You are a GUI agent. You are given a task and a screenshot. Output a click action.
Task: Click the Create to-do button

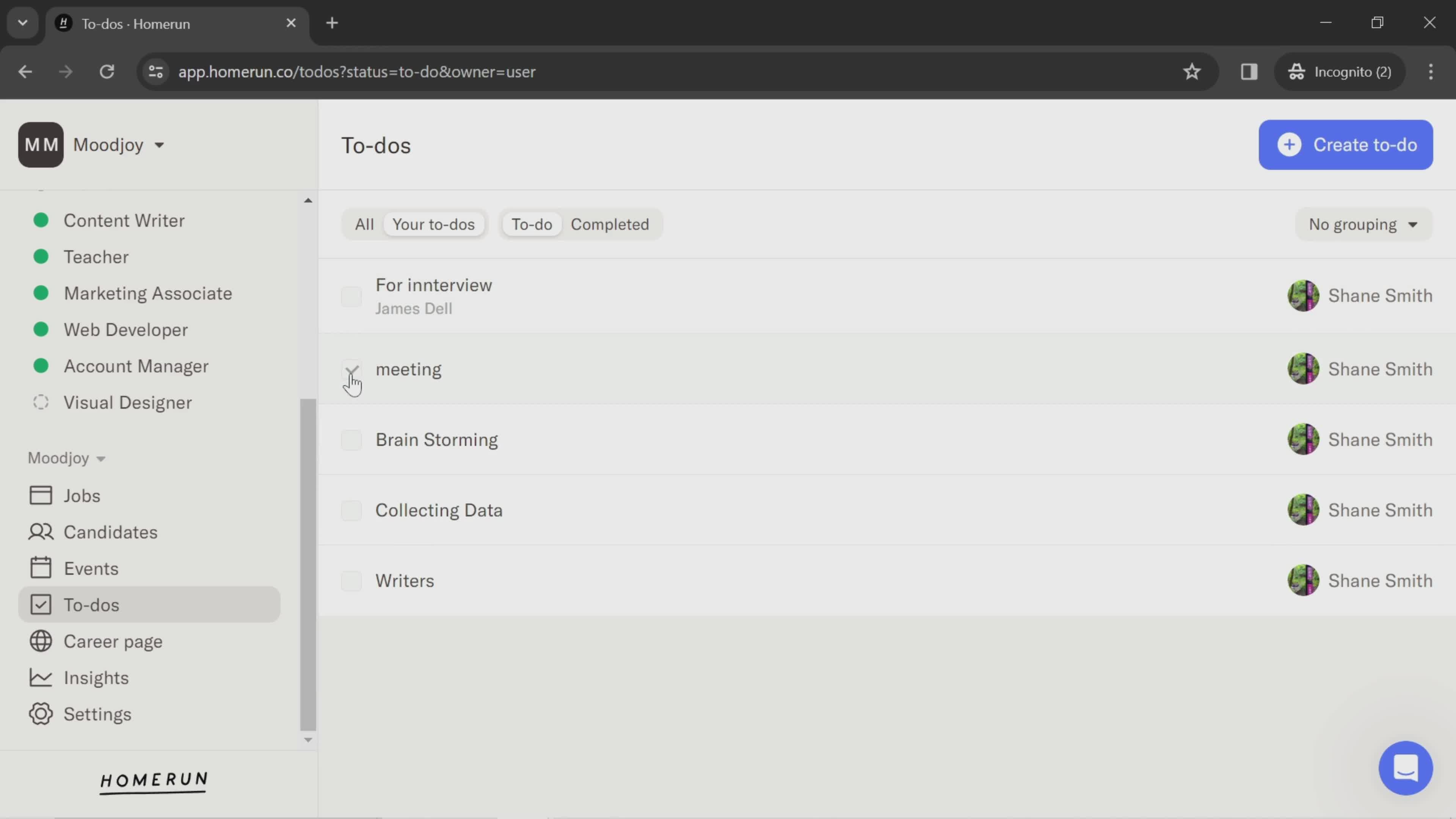[1345, 145]
